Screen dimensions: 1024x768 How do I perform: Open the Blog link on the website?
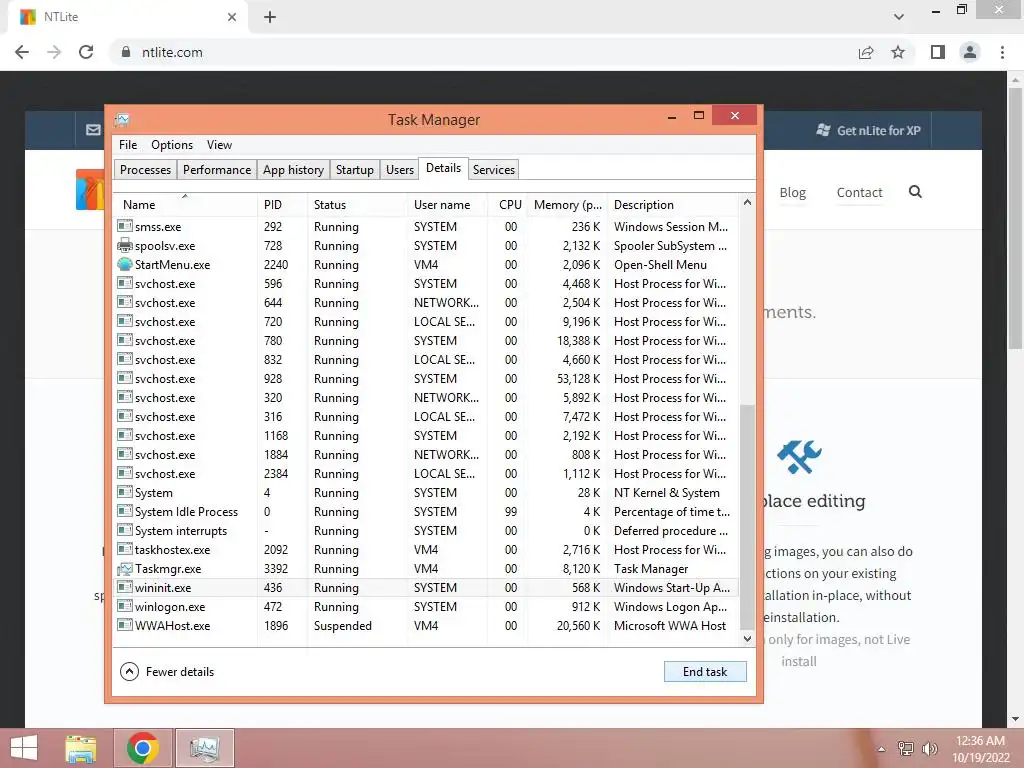793,193
